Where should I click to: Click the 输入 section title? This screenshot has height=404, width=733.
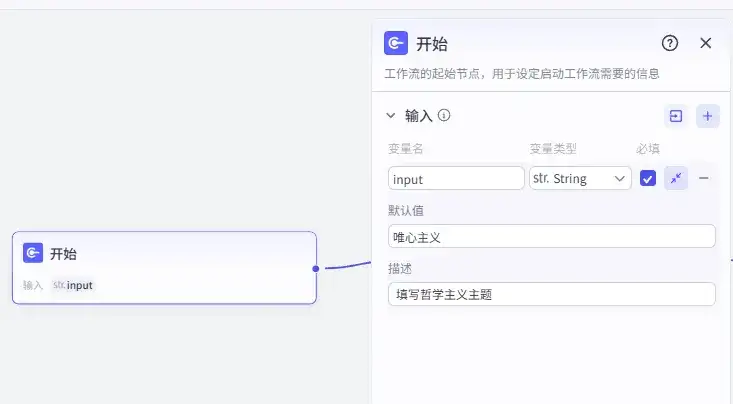pyautogui.click(x=418, y=115)
